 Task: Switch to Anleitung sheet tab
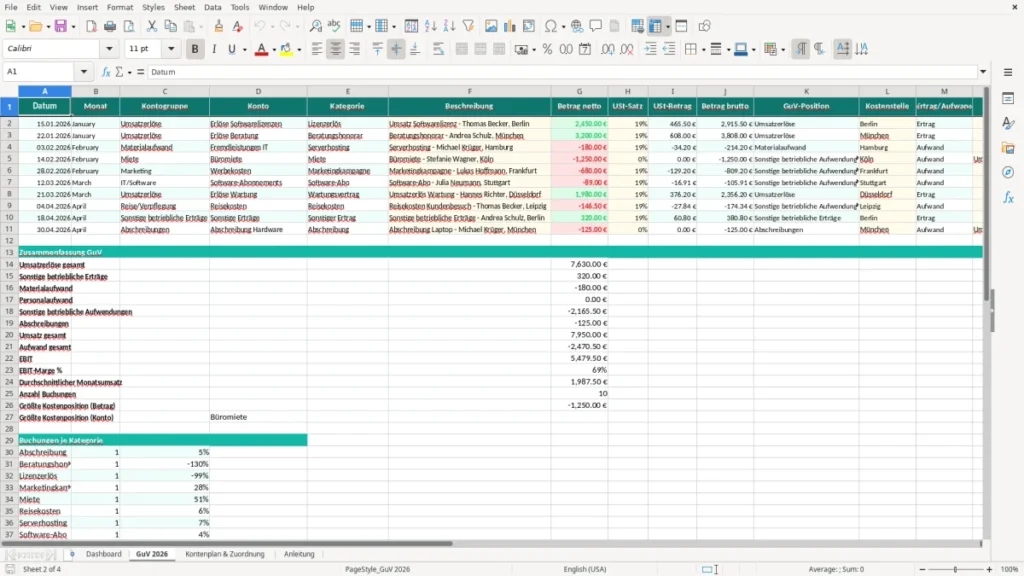pyautogui.click(x=298, y=554)
